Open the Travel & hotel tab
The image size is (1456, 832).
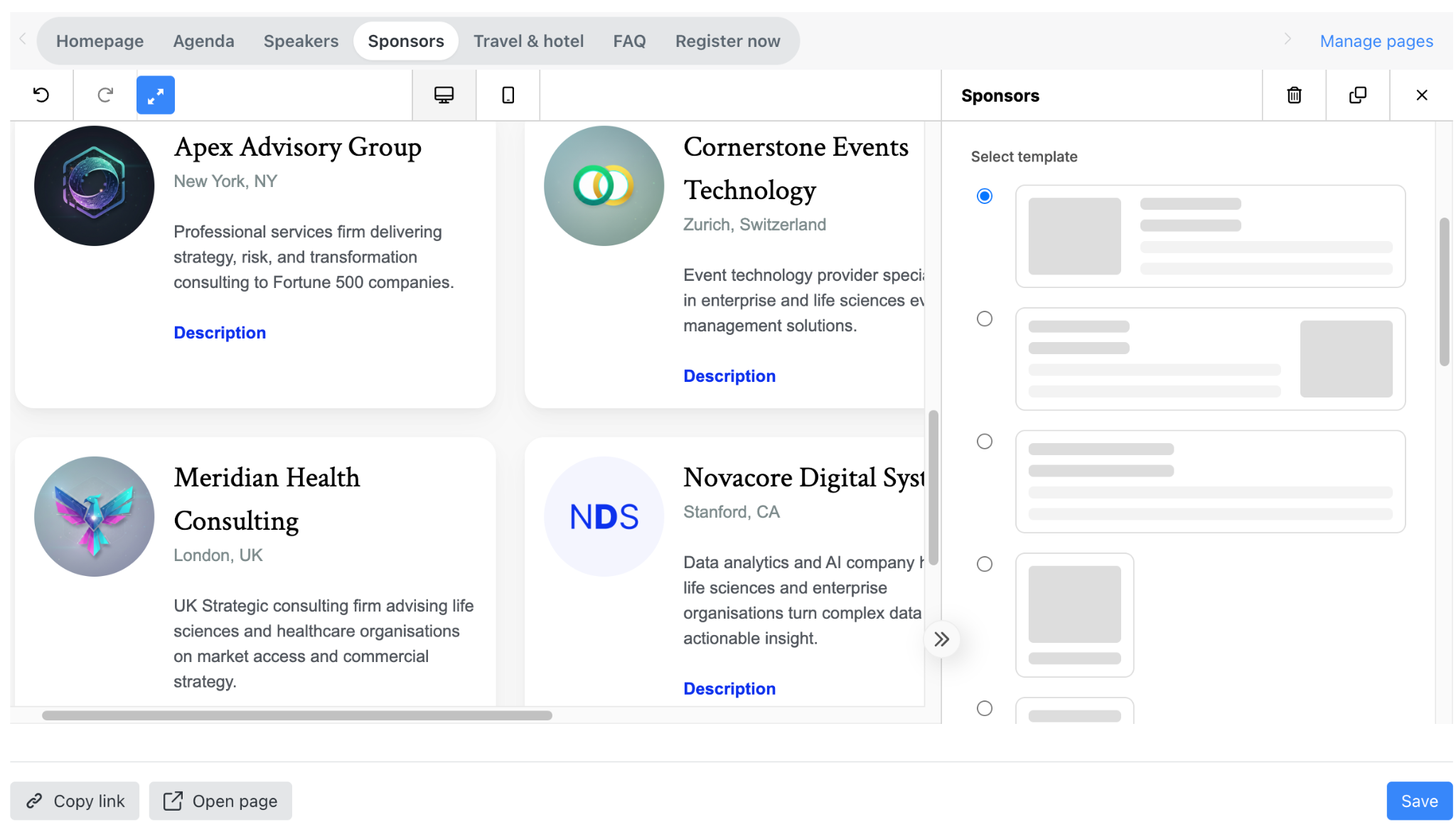(529, 41)
